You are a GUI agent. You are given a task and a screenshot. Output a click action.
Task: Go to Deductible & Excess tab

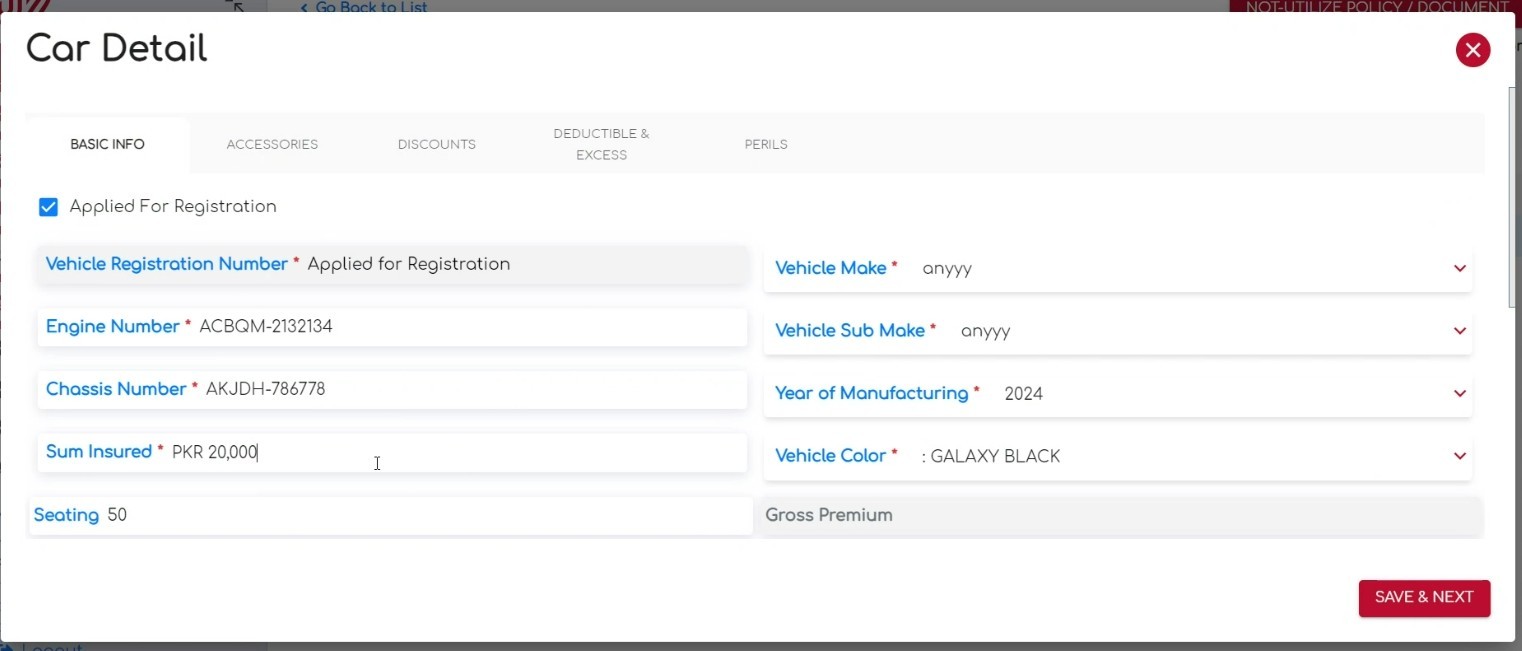[601, 145]
